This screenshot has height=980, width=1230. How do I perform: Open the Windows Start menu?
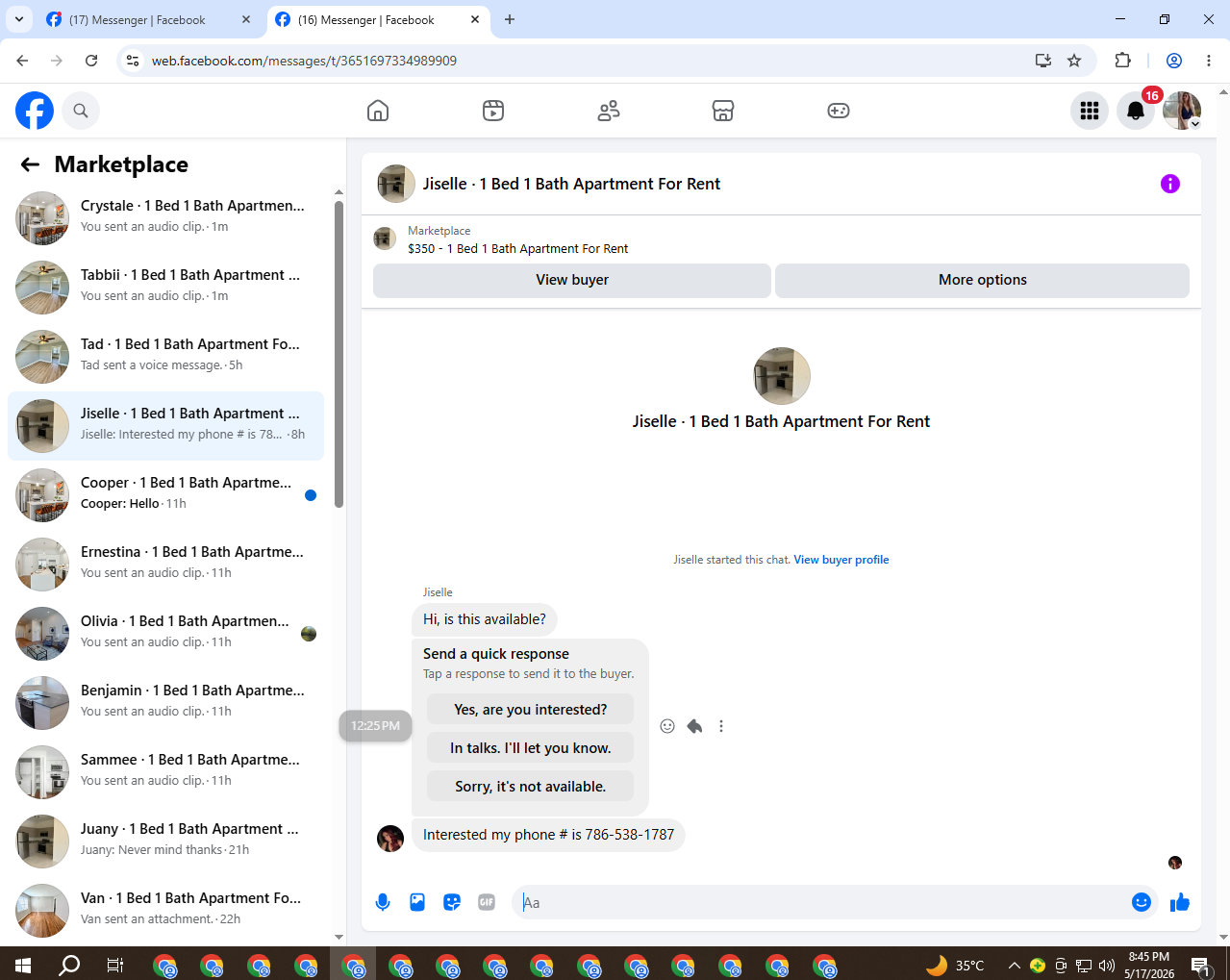(x=23, y=965)
